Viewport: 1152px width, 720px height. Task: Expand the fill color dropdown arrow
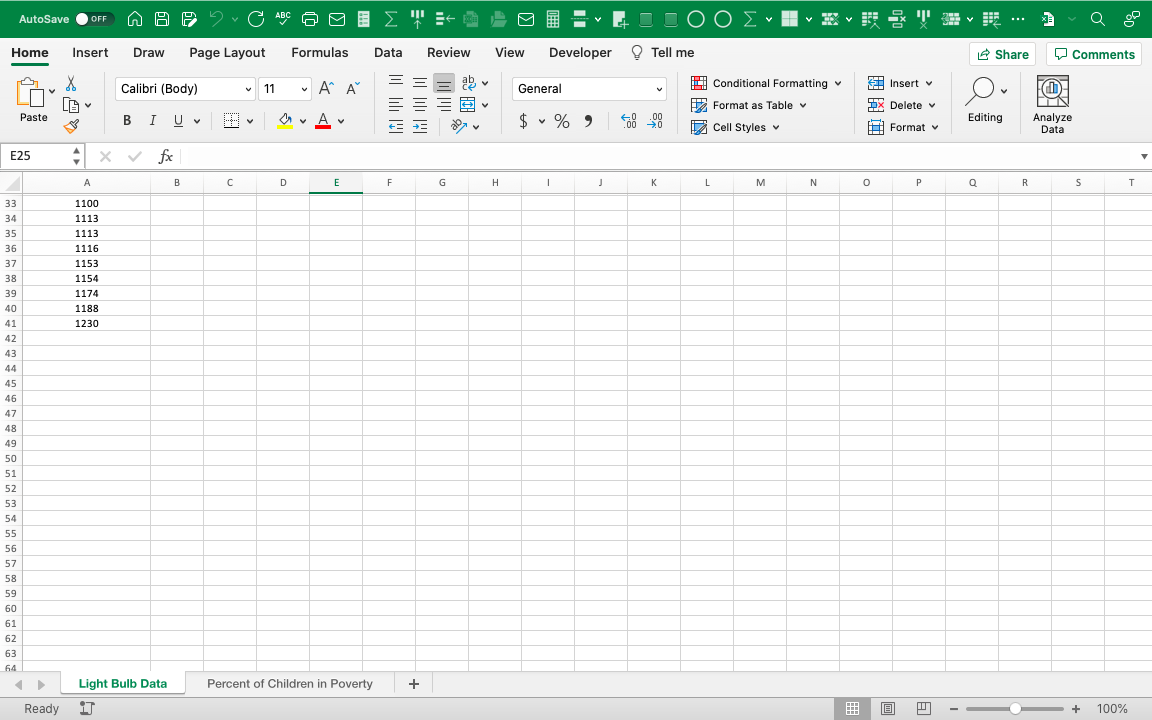[x=303, y=121]
